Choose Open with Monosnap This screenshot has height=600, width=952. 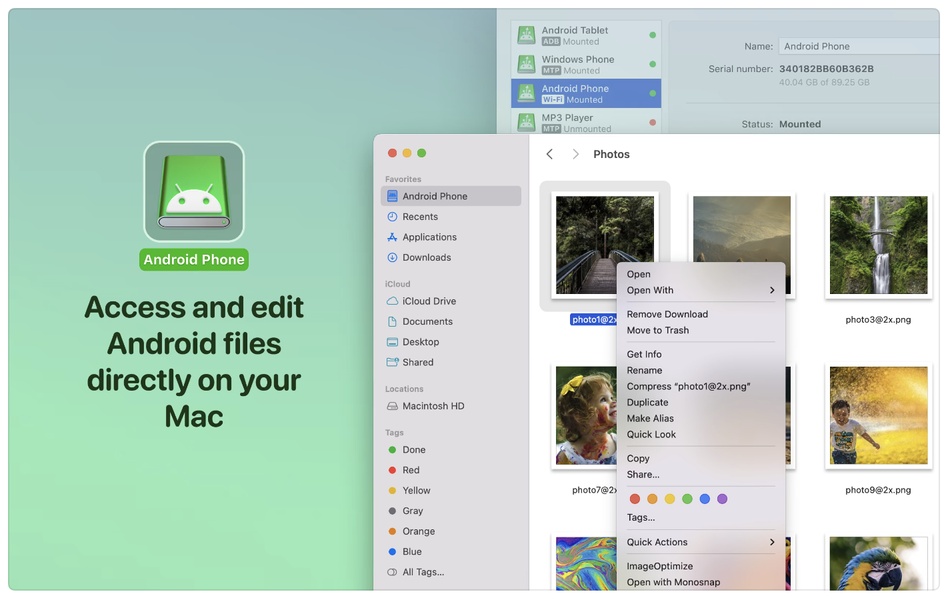pyautogui.click(x=701, y=582)
